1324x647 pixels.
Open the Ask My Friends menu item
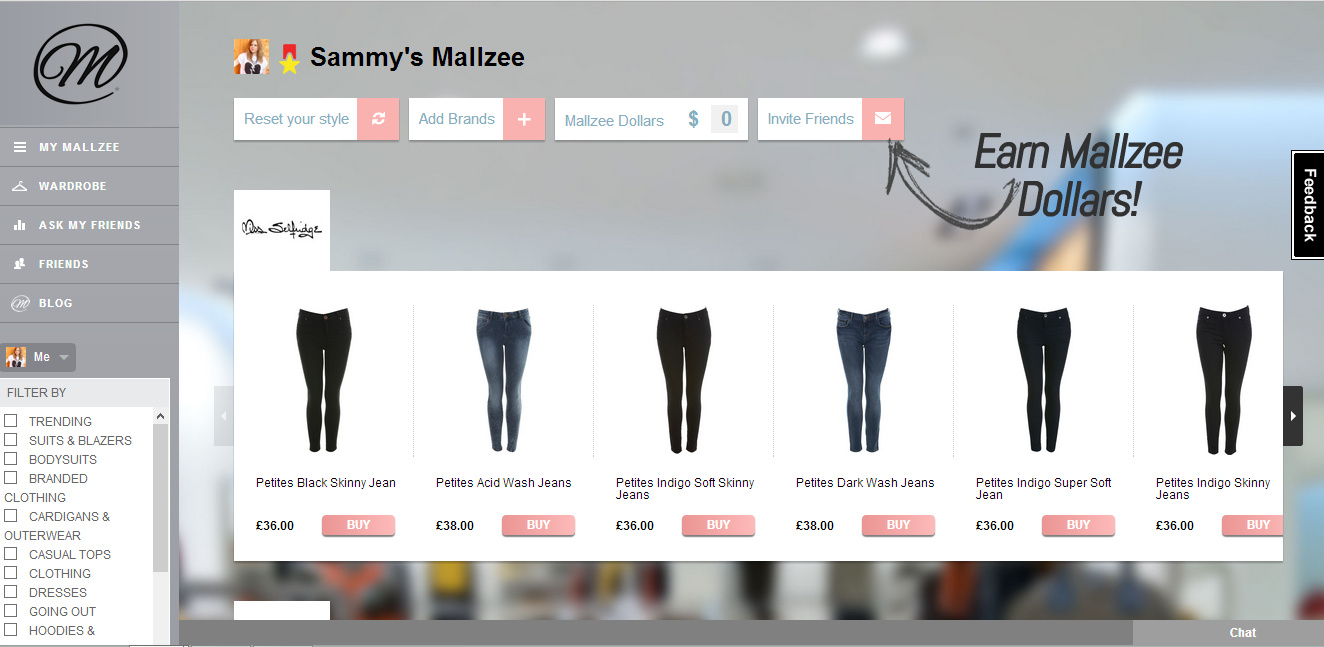(x=89, y=225)
